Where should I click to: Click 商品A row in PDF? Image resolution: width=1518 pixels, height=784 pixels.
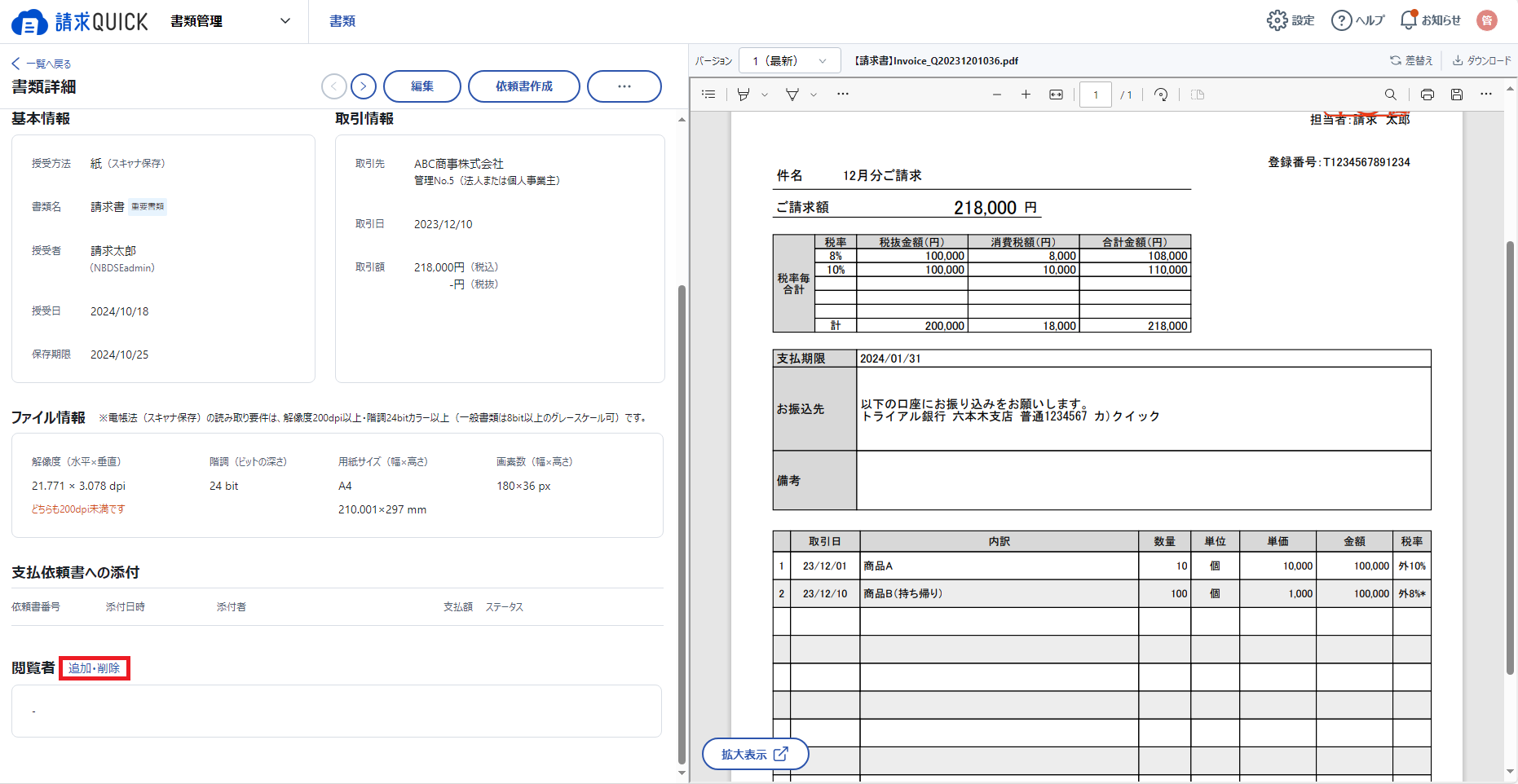[1101, 566]
